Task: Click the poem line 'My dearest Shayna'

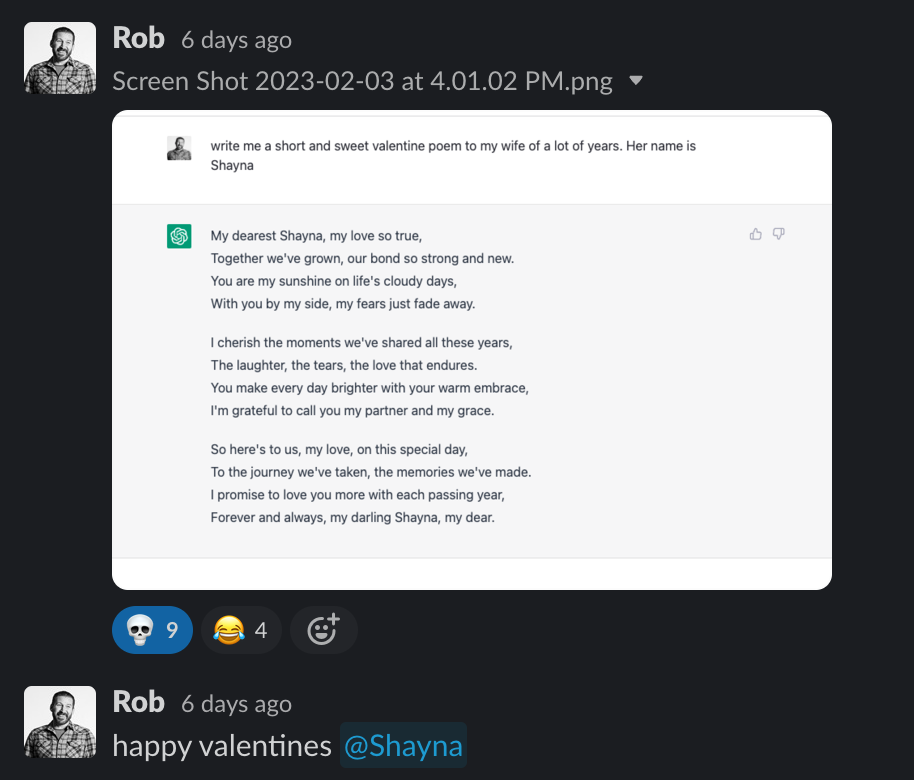Action: coord(316,236)
